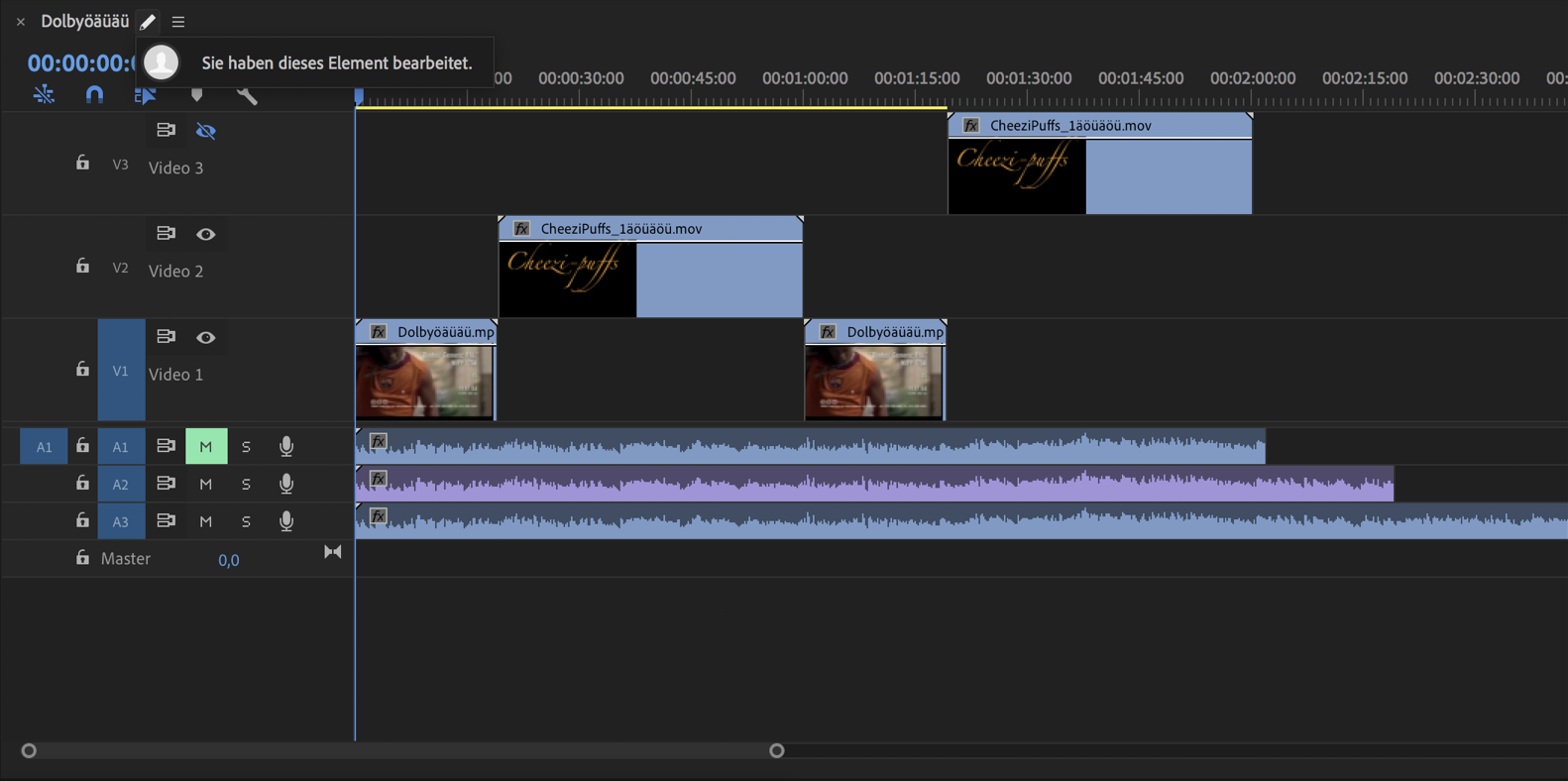Select the second Dolby clip on Video 1
The image size is (1568, 781).
pos(875,370)
